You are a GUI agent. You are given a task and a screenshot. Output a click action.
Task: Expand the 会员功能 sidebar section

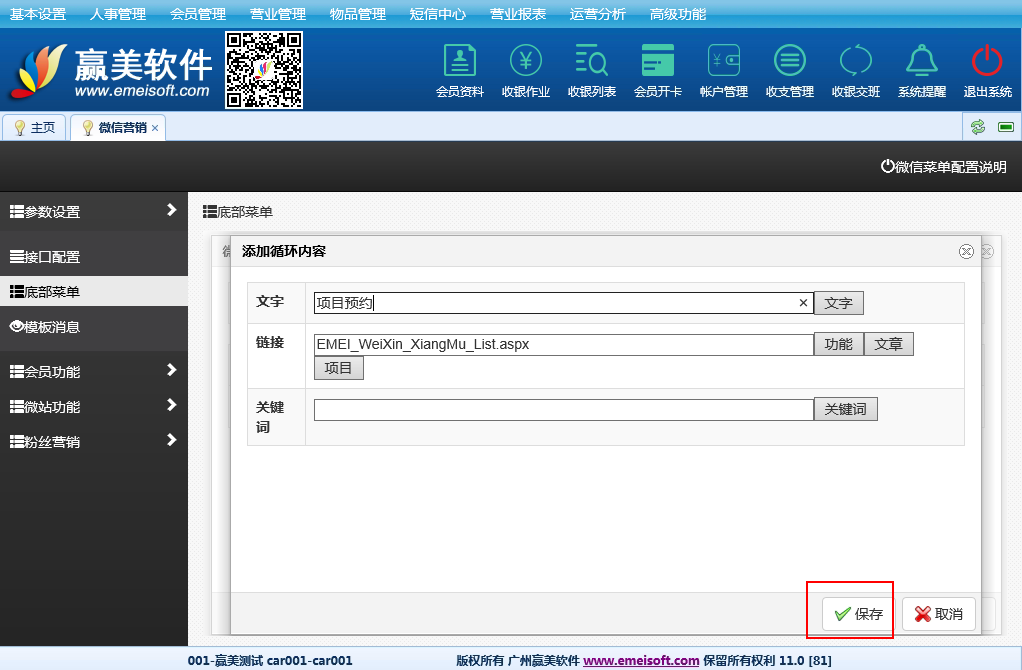click(93, 371)
